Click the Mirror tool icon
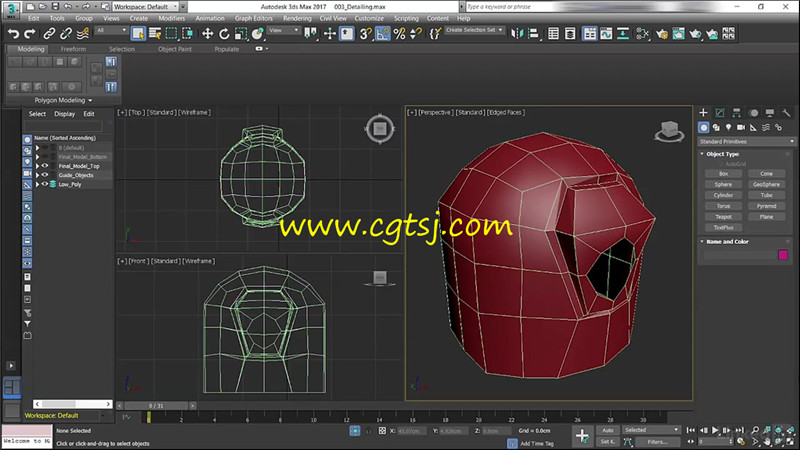 coord(517,34)
